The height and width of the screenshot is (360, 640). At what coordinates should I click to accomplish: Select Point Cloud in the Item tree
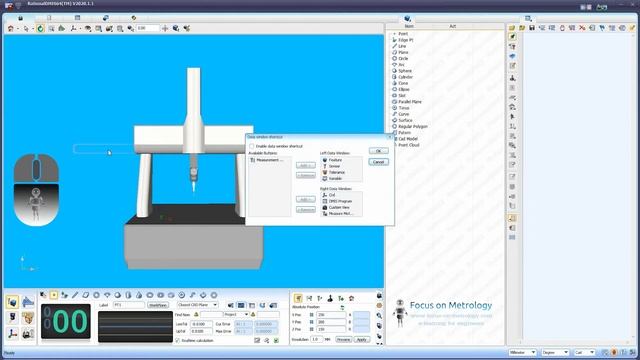409,145
